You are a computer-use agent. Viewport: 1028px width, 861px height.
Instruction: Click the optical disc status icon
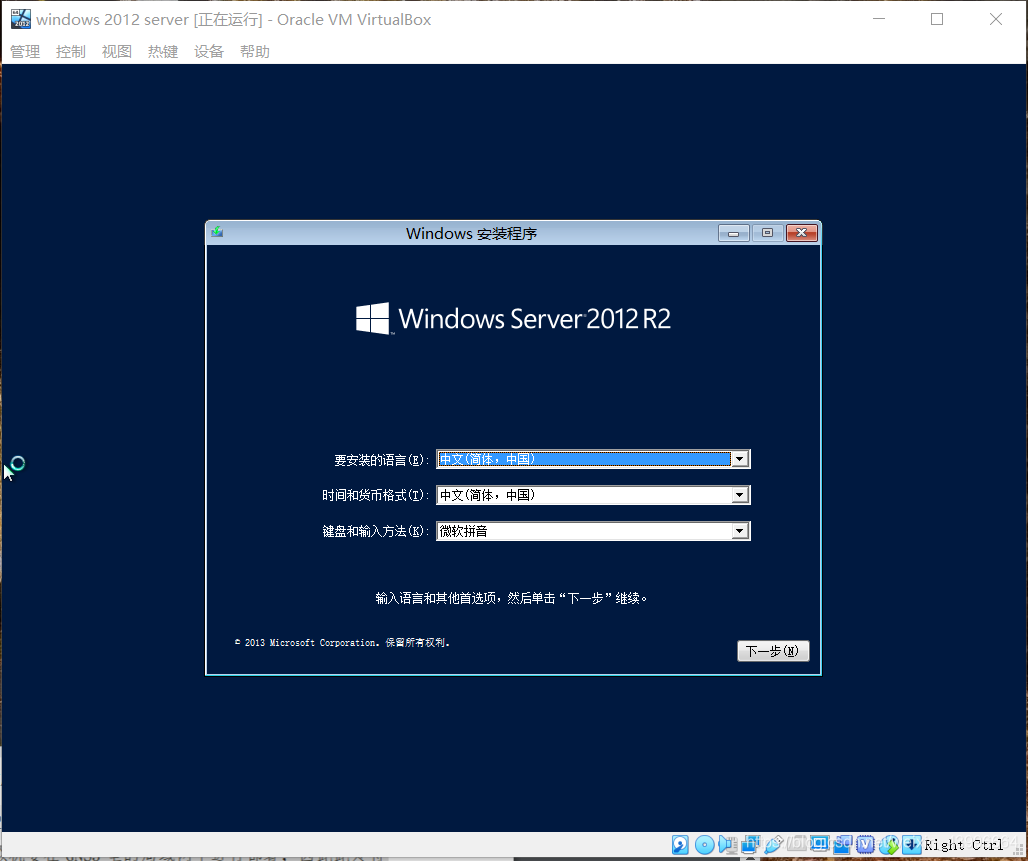coord(705,845)
